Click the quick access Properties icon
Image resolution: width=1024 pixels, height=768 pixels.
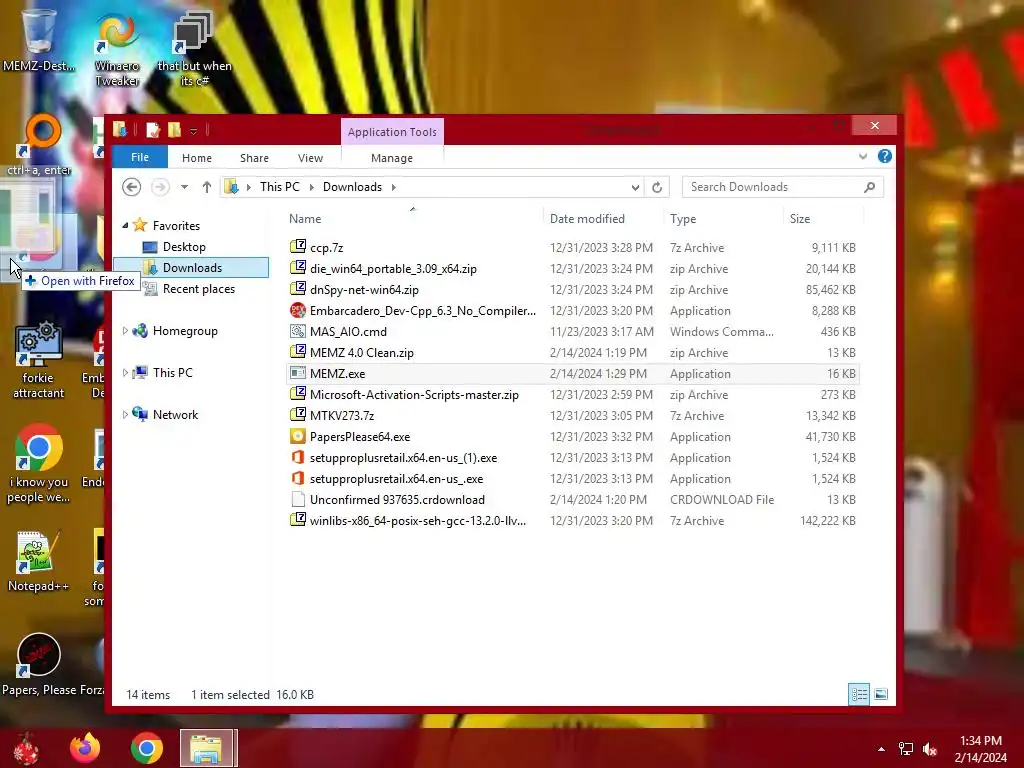153,130
